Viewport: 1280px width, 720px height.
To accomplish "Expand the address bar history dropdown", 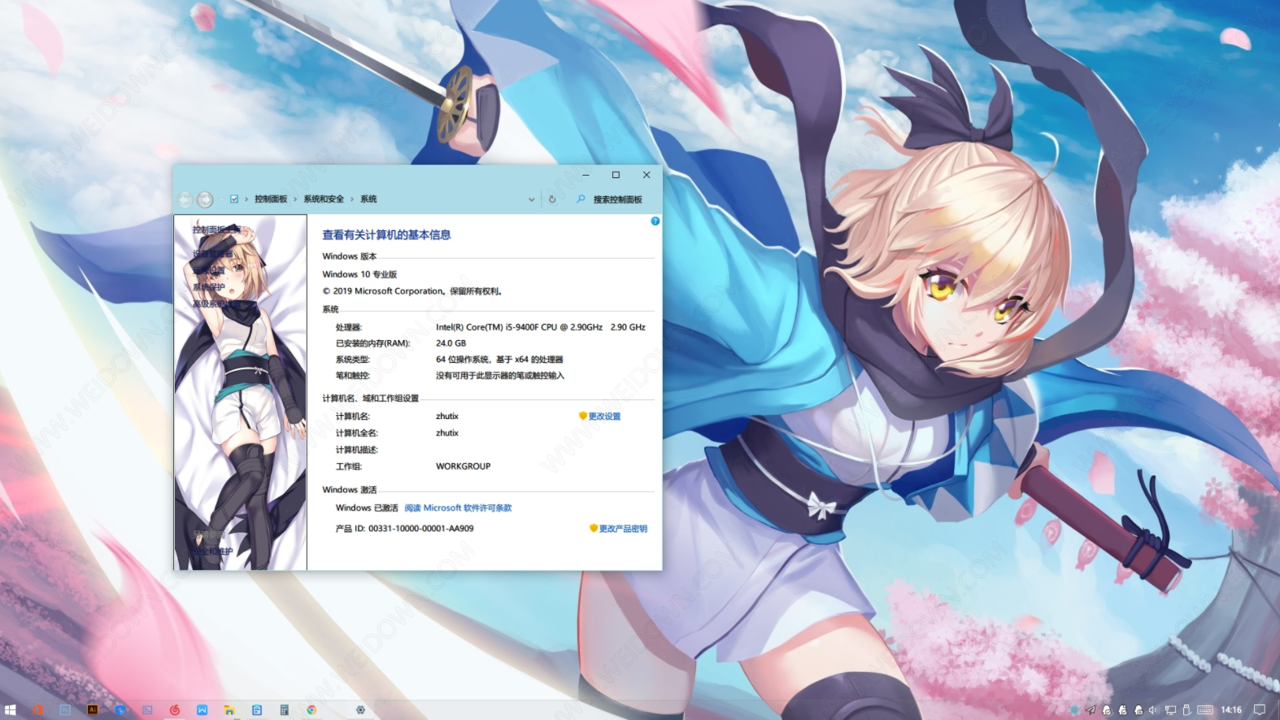I will tap(532, 199).
